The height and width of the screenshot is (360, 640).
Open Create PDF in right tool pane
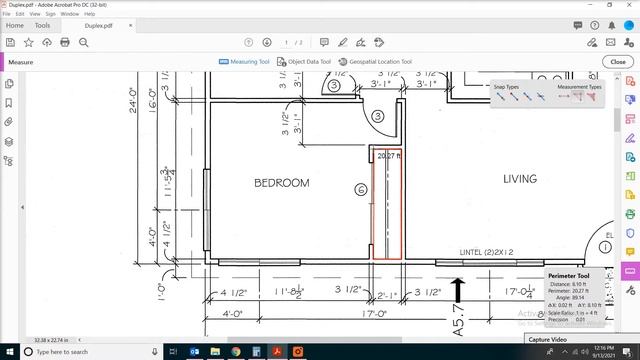pyautogui.click(x=630, y=81)
